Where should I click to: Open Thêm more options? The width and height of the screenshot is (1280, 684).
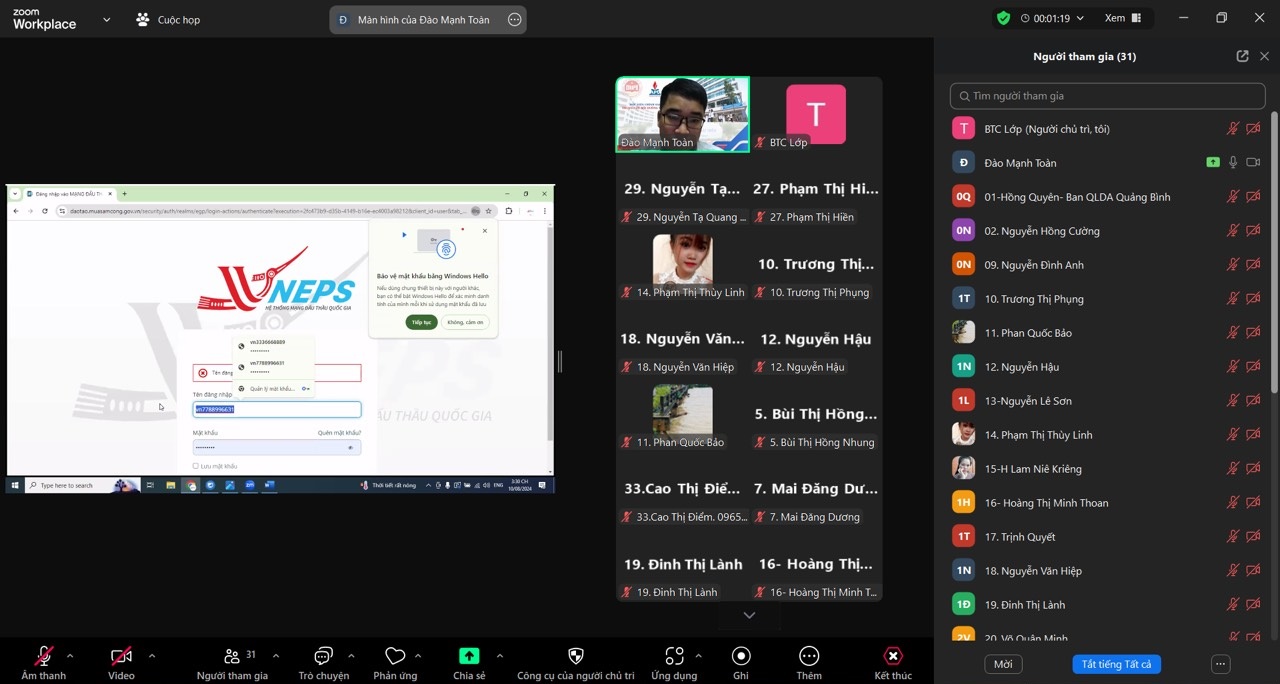pyautogui.click(x=809, y=657)
